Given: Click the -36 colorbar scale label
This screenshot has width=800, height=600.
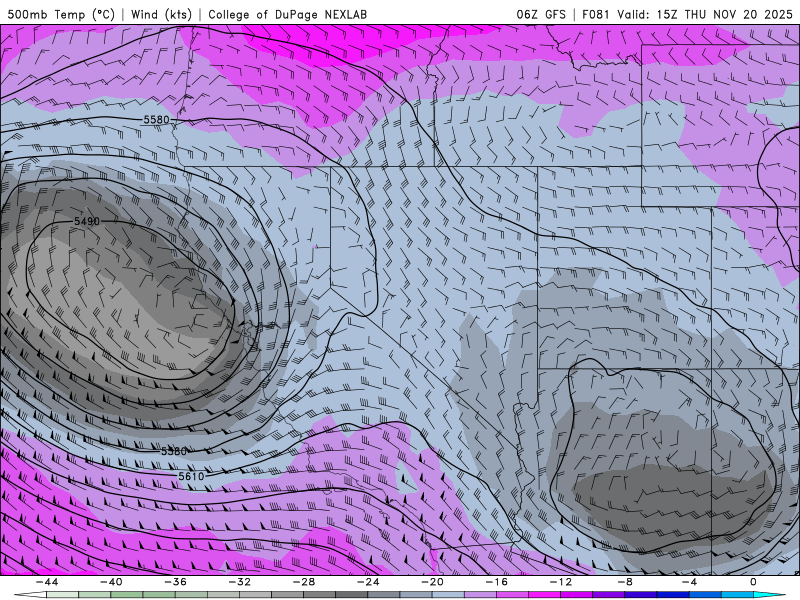Looking at the screenshot, I should [x=175, y=582].
